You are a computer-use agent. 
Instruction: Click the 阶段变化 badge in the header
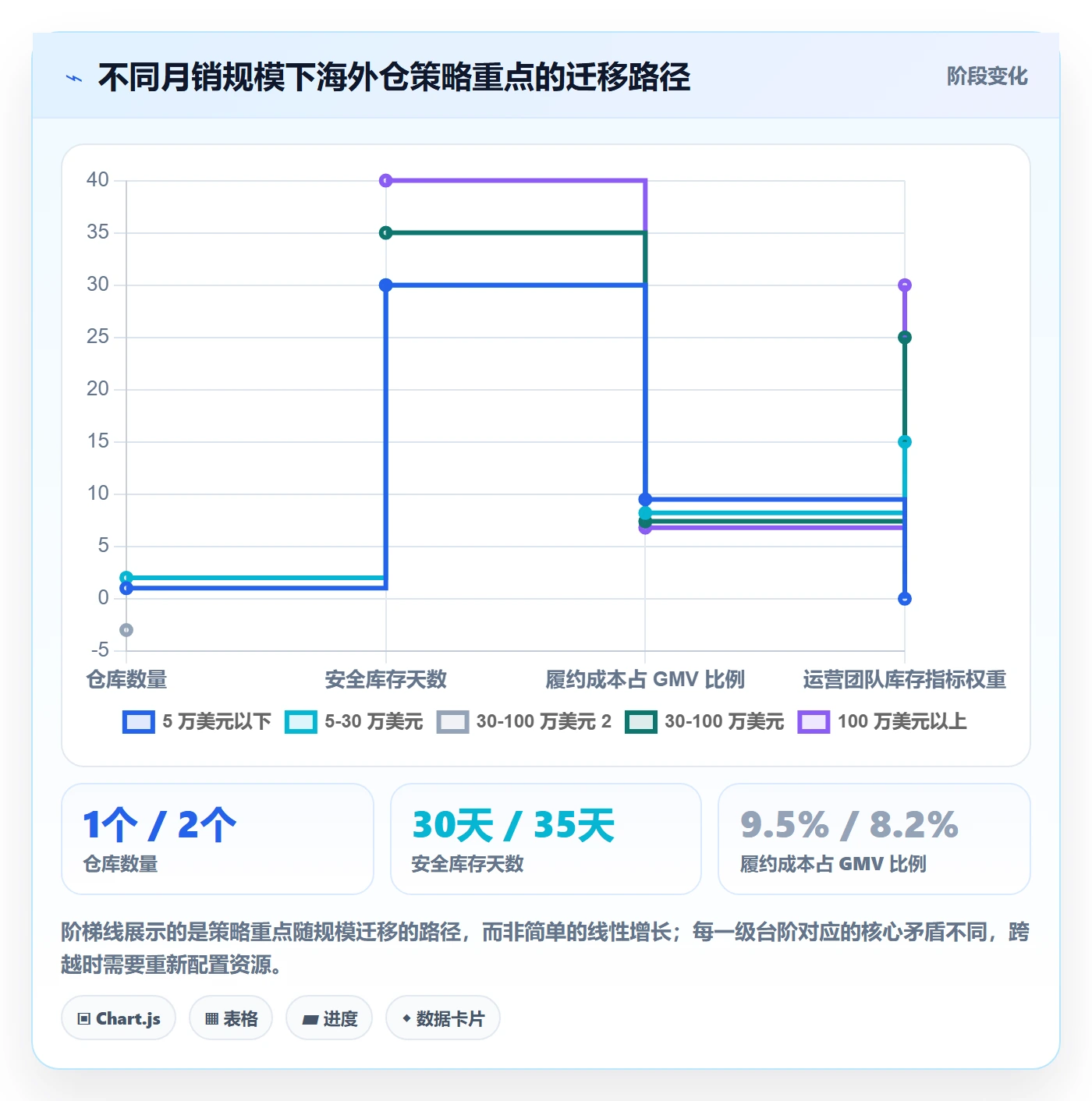pyautogui.click(x=987, y=76)
